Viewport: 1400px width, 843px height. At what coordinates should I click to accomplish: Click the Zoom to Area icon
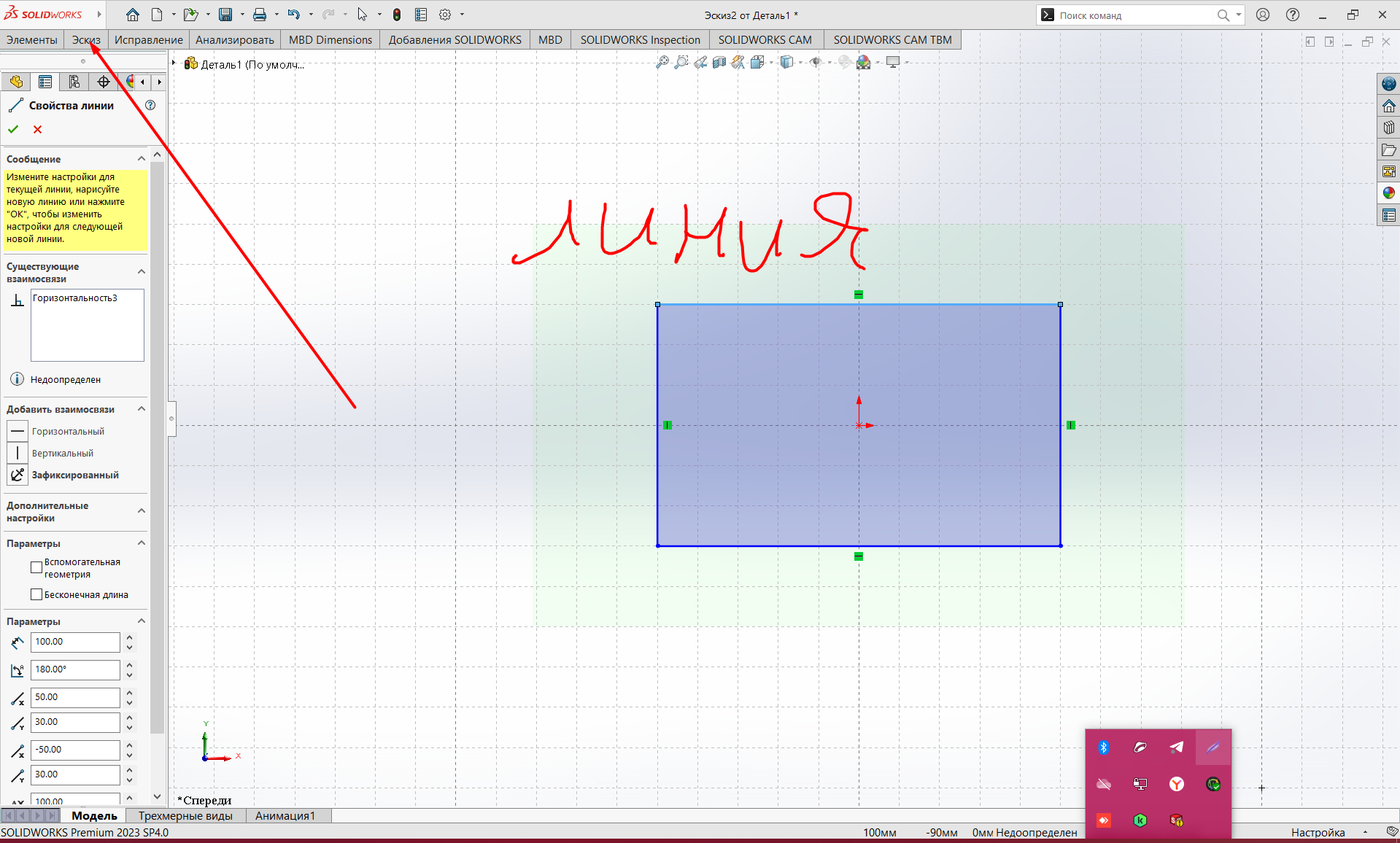tap(681, 63)
